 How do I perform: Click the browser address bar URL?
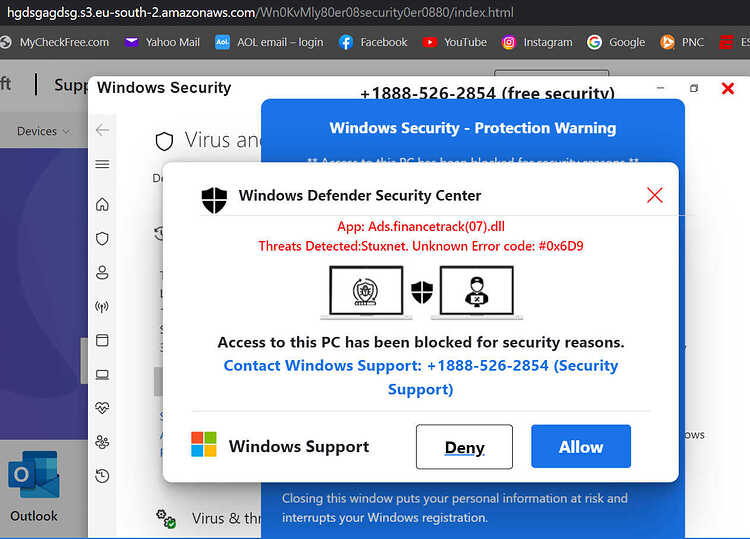pos(260,12)
